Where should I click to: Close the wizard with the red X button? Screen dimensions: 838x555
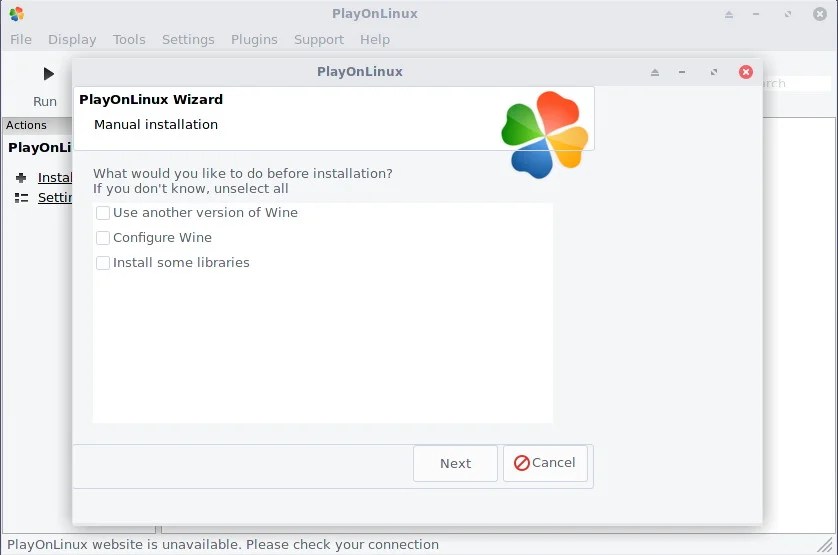746,72
